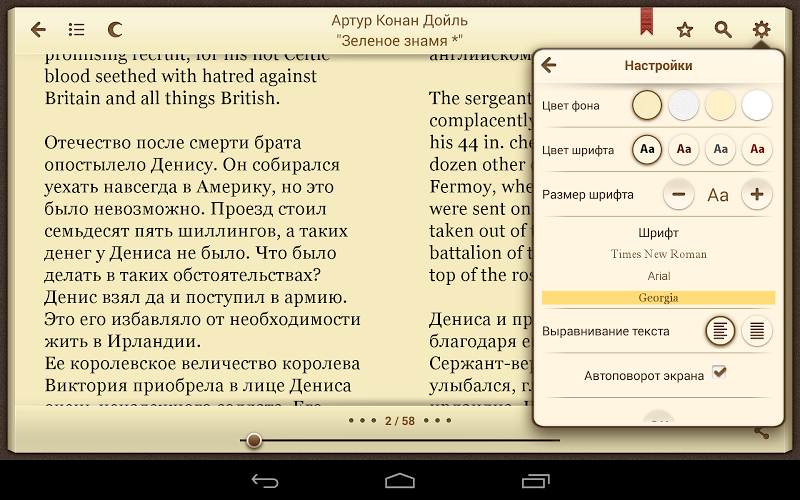Switch to night mode moon icon

[115, 30]
